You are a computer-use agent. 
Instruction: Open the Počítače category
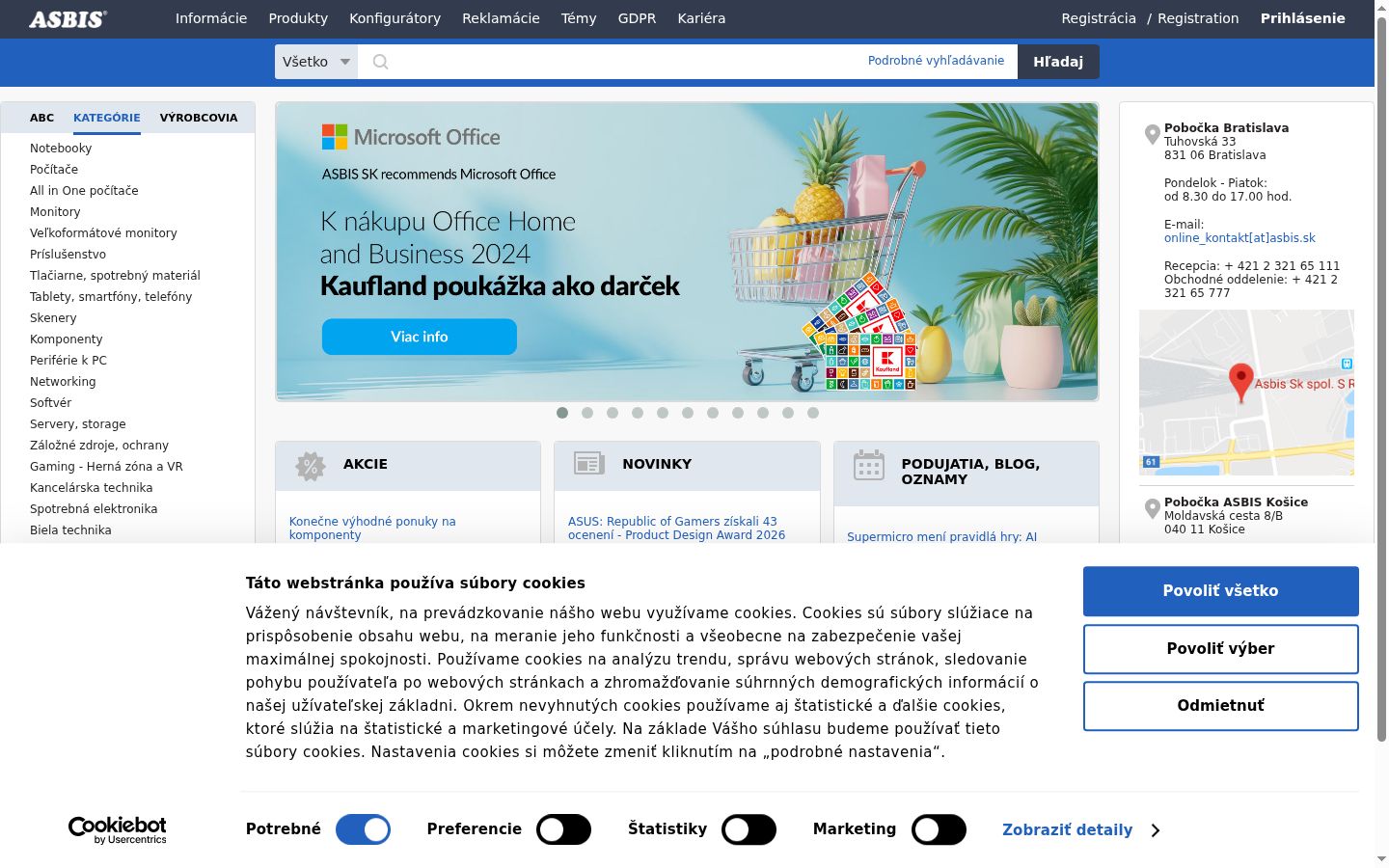click(x=54, y=170)
